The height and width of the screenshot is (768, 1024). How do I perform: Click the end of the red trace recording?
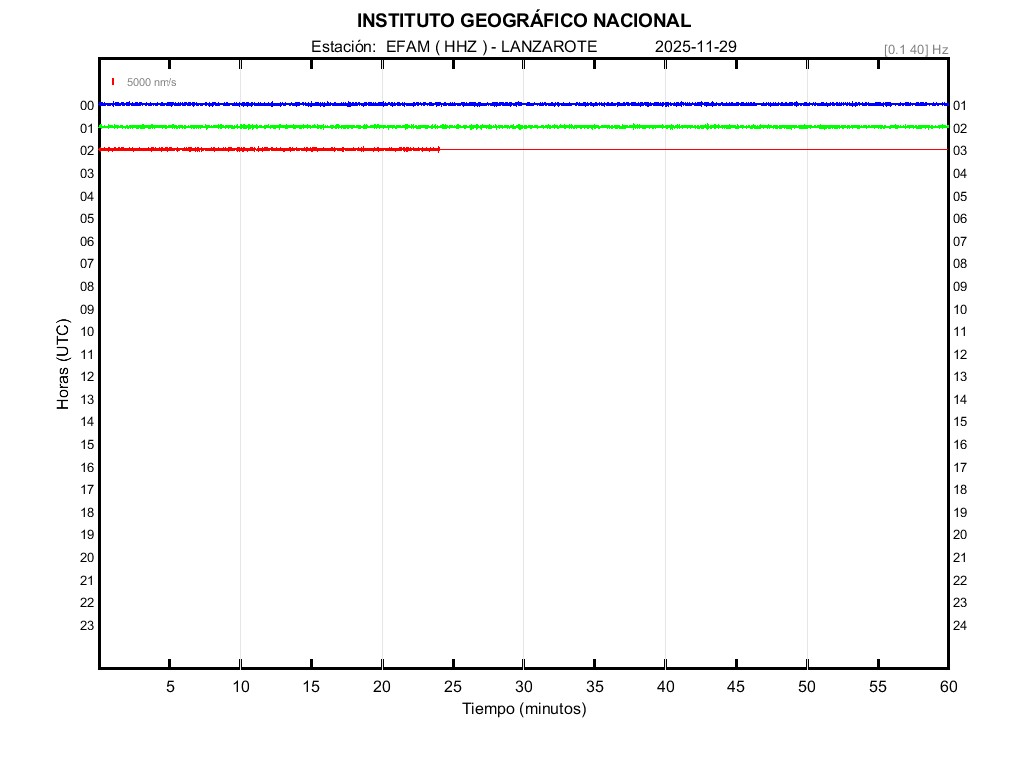point(439,149)
